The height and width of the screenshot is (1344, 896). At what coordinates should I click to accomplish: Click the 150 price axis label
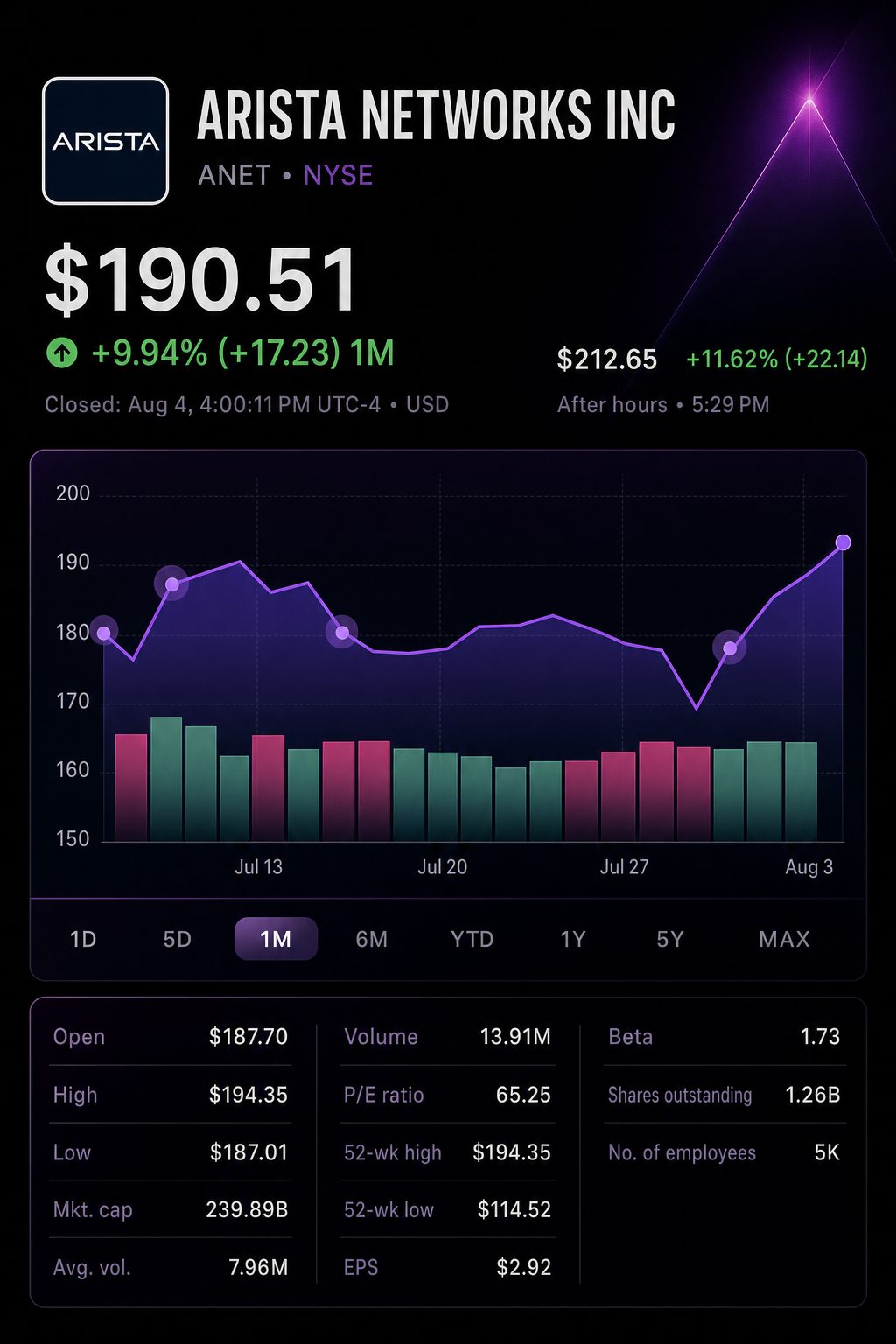click(73, 839)
